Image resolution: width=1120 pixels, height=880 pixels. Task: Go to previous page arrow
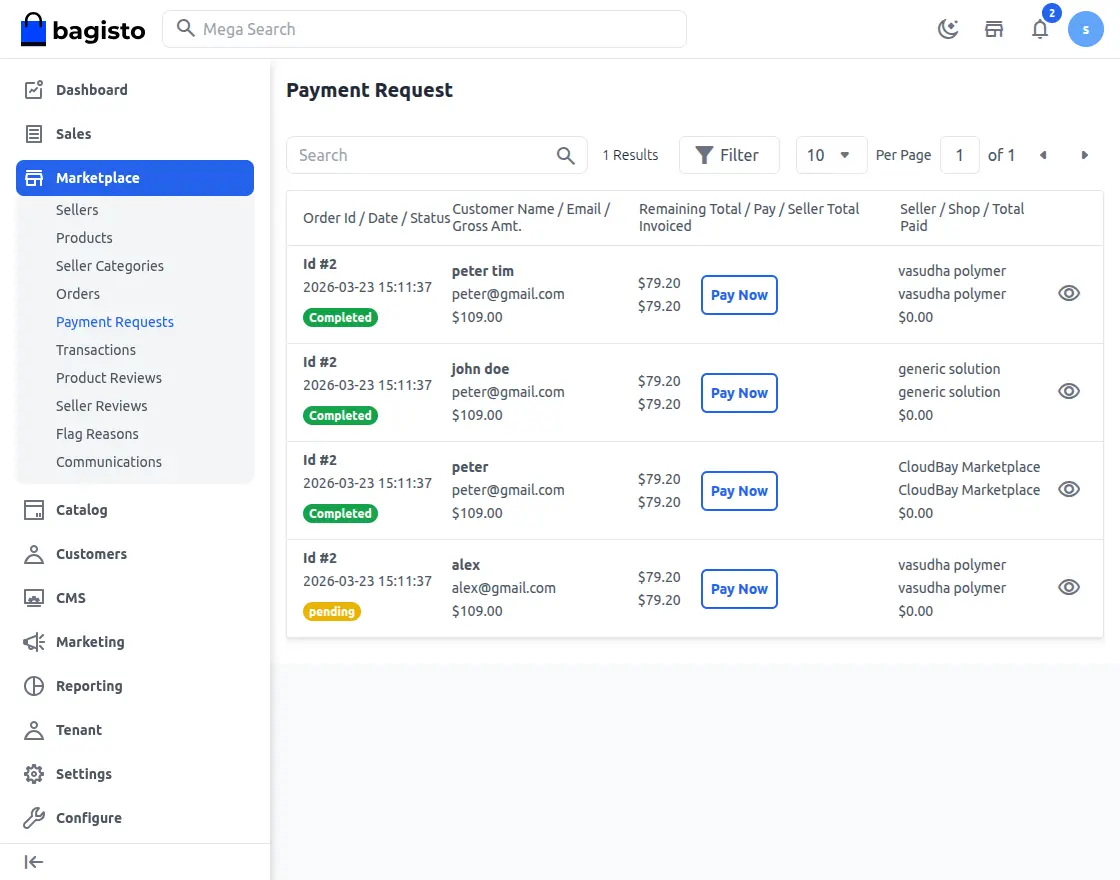click(1043, 155)
